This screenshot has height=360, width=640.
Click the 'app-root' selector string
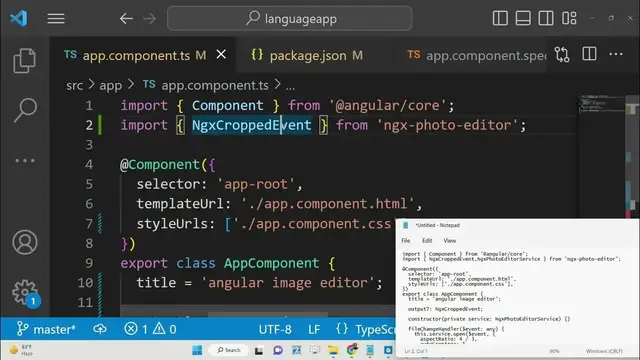(256, 184)
